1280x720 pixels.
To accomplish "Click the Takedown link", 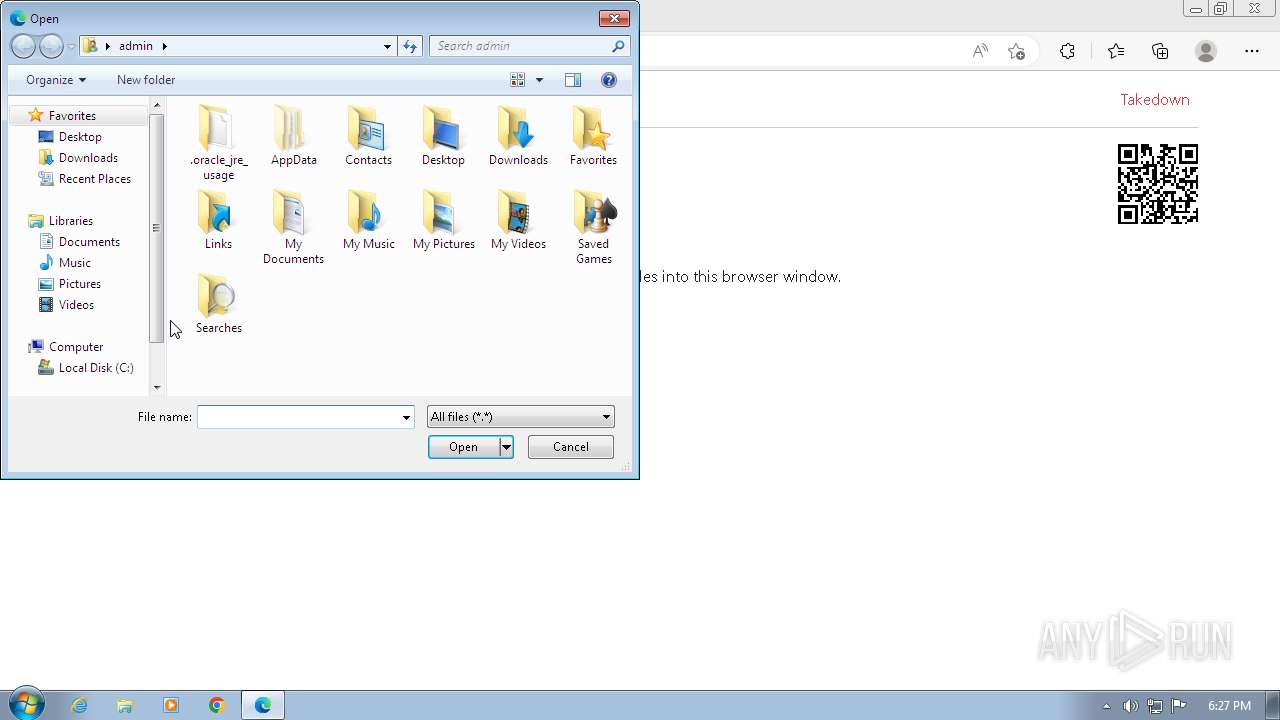I will click(1154, 99).
